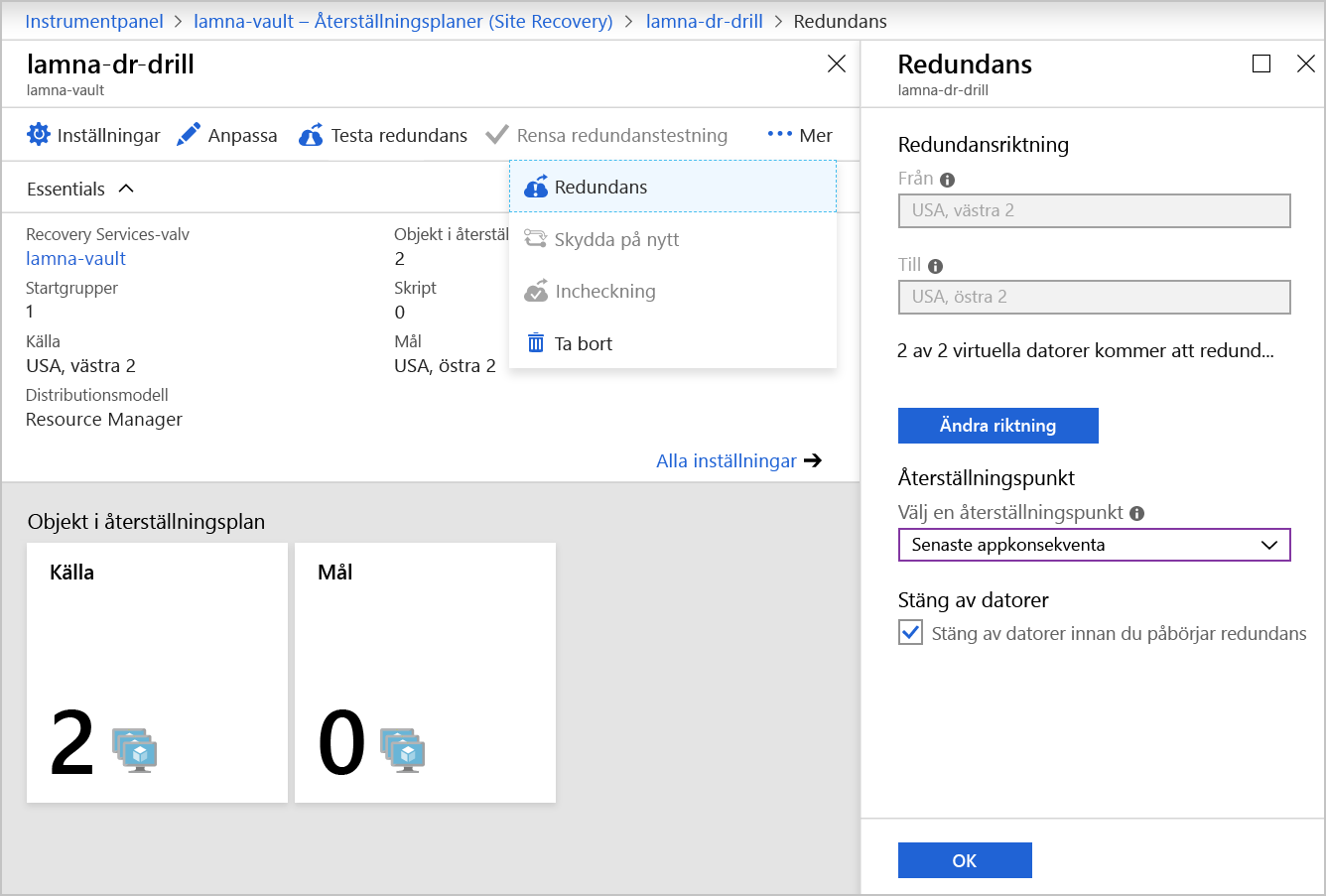Click the OK button
Viewport: 1326px width, 896px height.
coord(965,860)
